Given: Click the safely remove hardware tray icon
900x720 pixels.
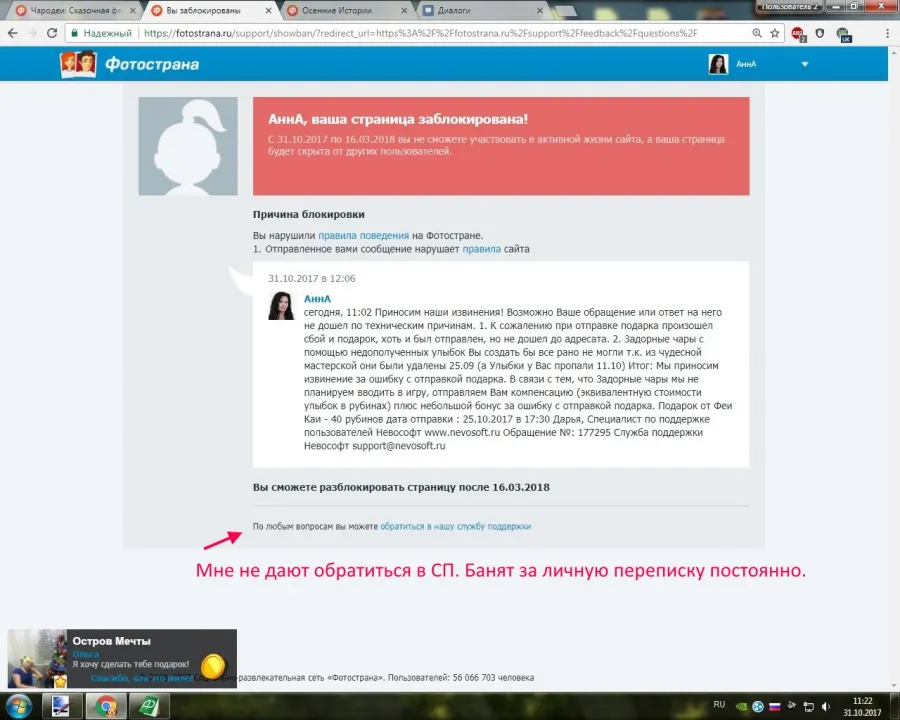Looking at the screenshot, I should point(792,706).
